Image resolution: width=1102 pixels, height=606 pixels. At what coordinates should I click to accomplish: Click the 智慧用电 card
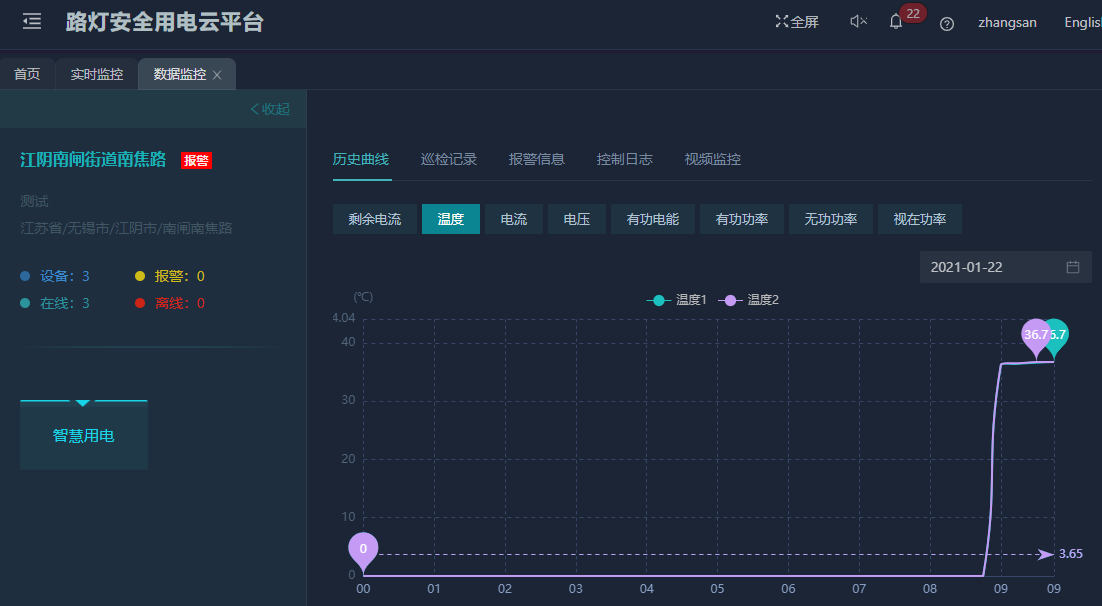point(84,436)
